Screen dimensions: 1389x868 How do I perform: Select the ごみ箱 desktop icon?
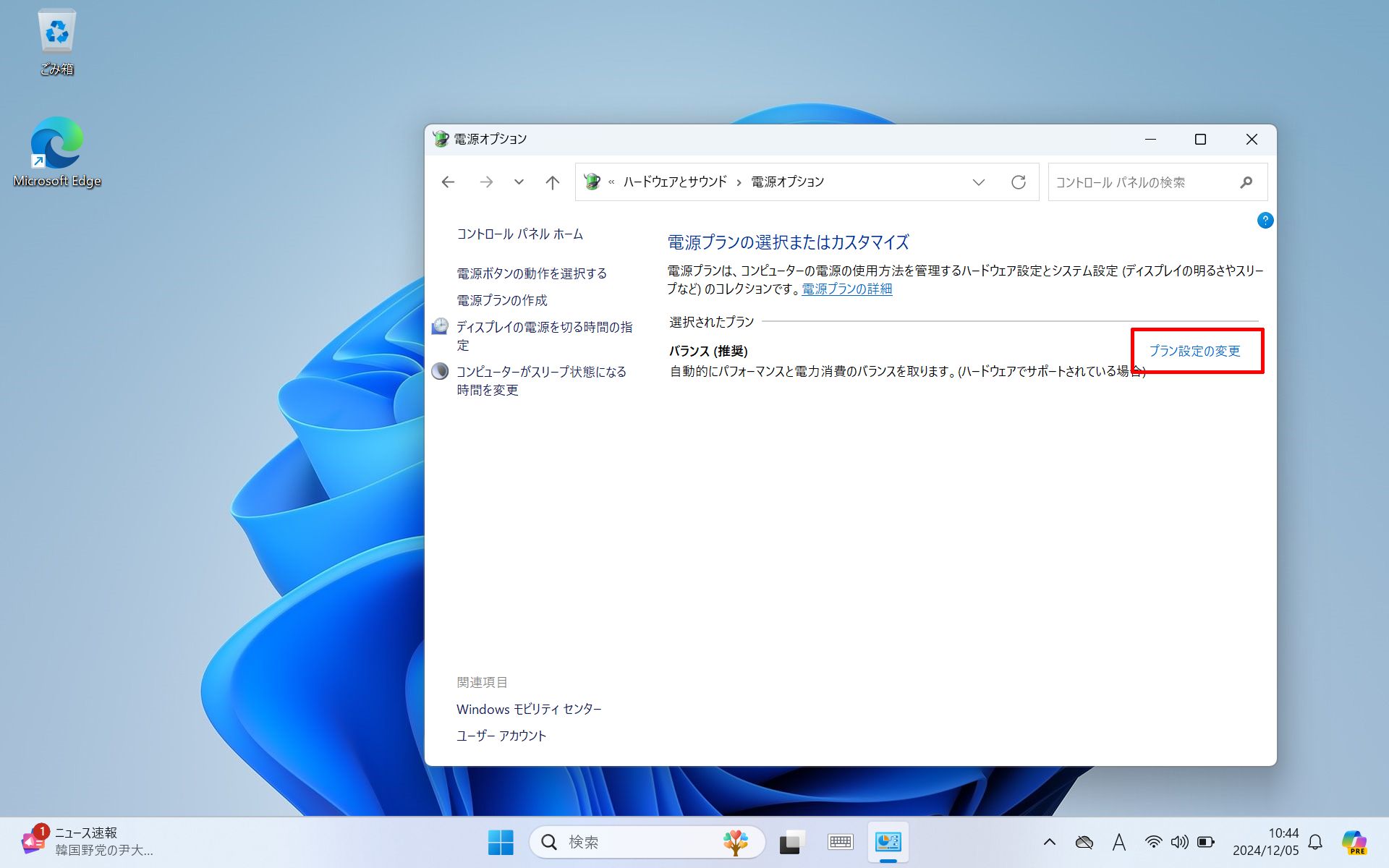pos(57,42)
